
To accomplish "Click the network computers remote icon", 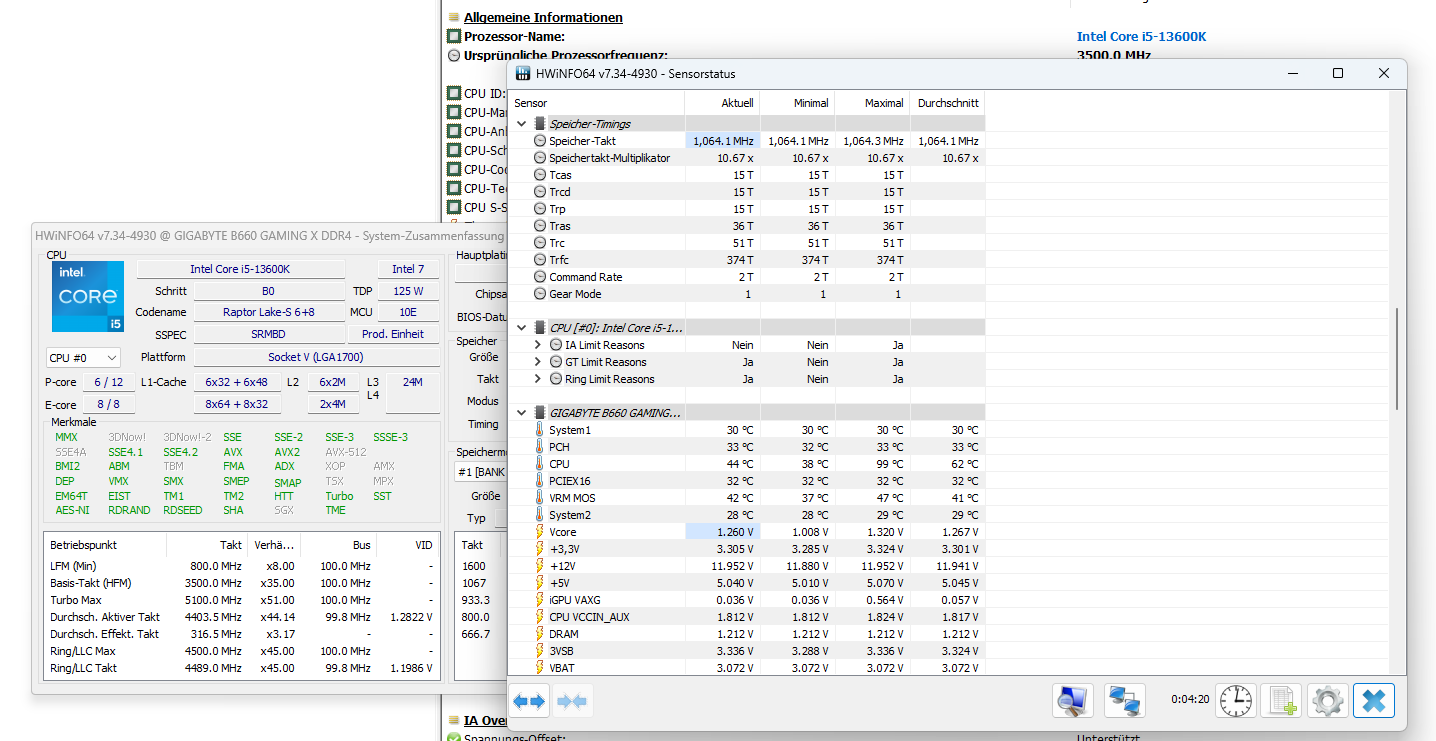I will (x=1125, y=700).
